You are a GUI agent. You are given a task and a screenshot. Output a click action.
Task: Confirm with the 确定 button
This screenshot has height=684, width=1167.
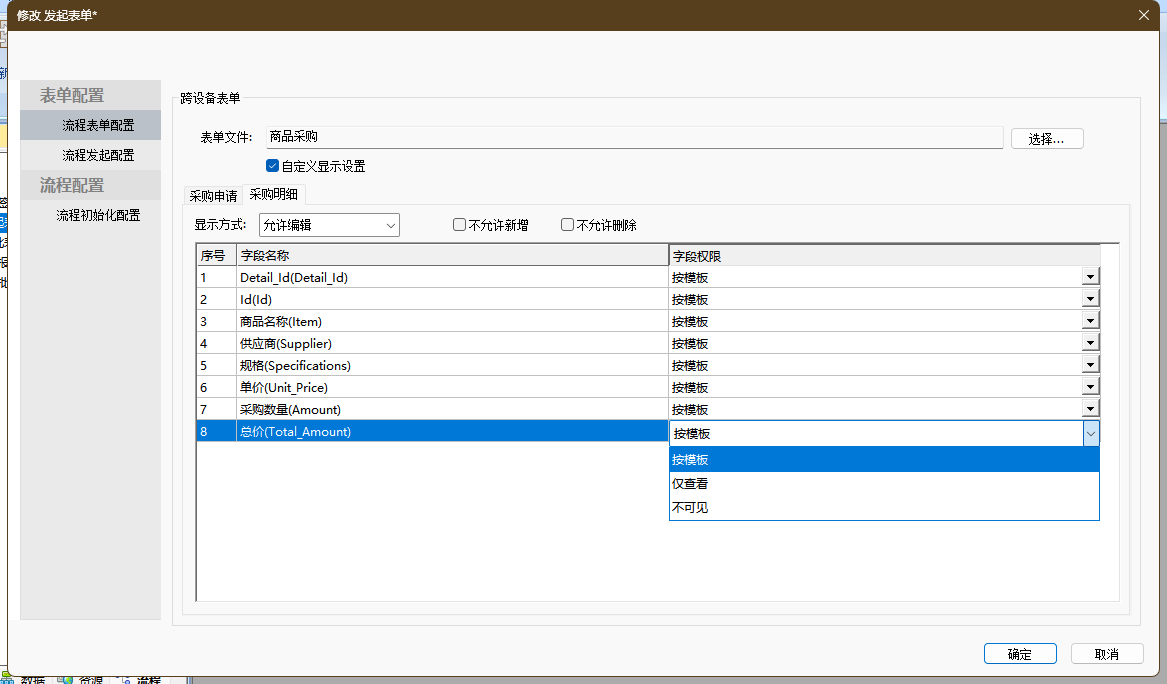click(x=1020, y=654)
